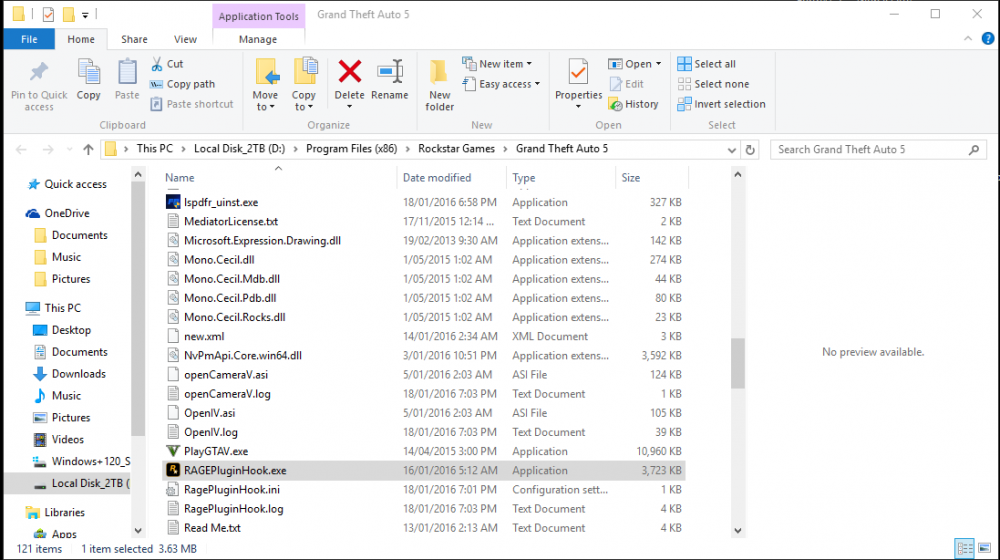Click the Edit ribbon button

coord(626,84)
